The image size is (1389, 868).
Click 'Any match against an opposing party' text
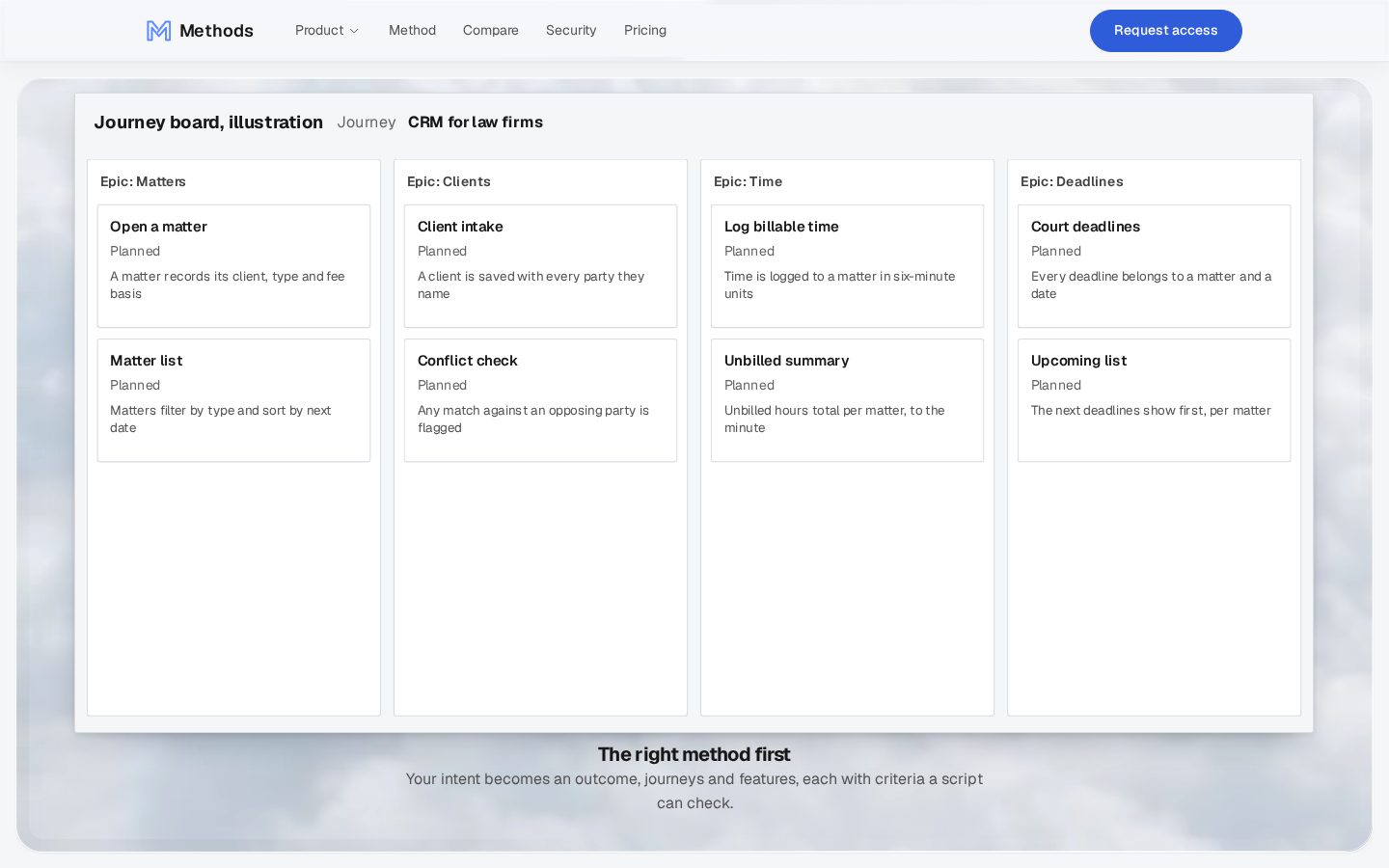coord(533,419)
